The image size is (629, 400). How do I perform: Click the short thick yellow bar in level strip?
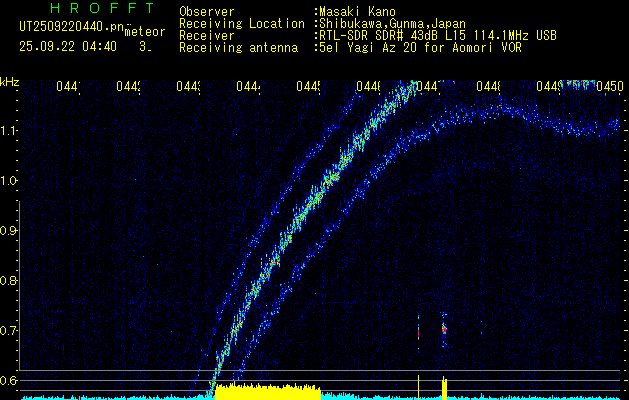[444, 389]
